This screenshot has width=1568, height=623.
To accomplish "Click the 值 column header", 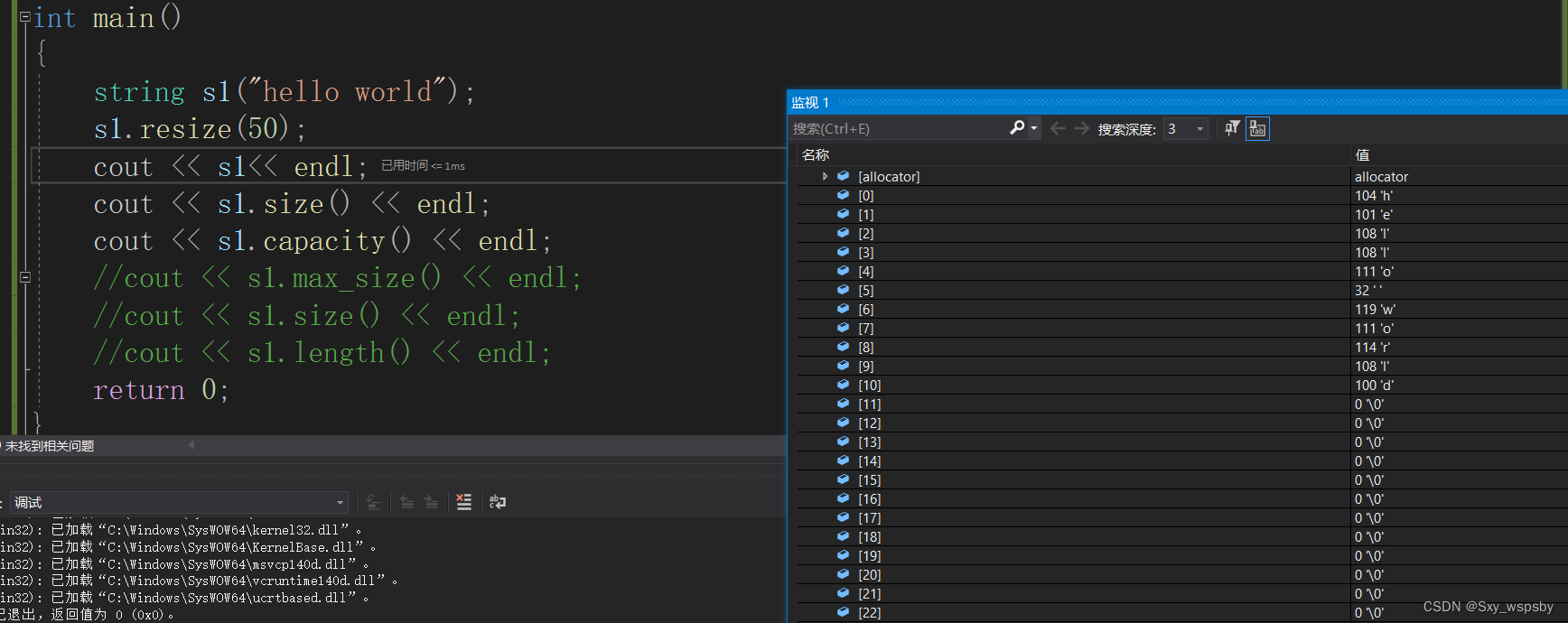I will pos(1362,154).
